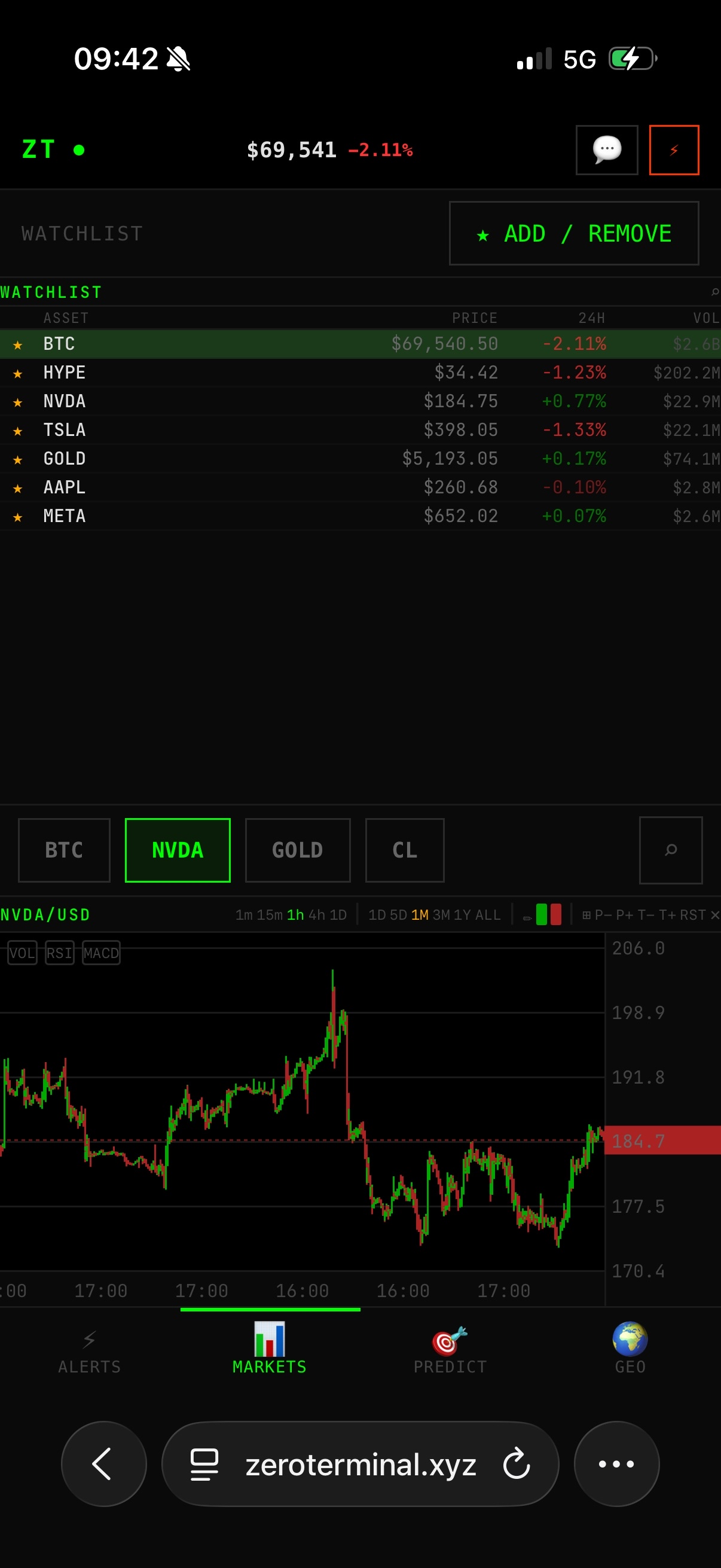This screenshot has height=1568, width=721.
Task: Set chart range to 1Y
Action: [x=462, y=915]
